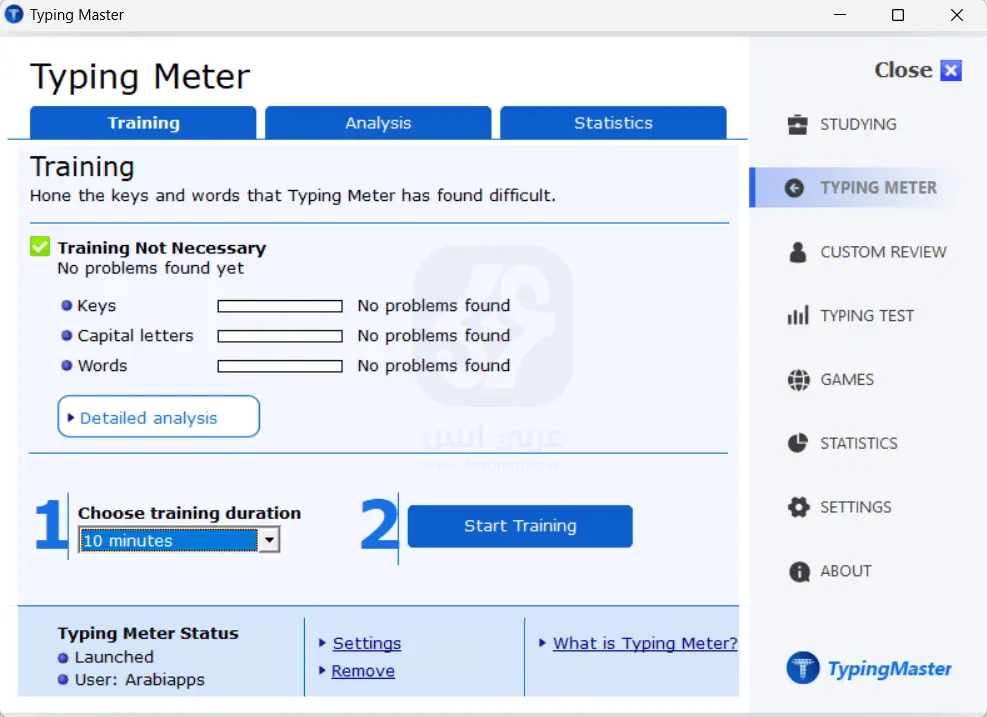Select the Typing Meter arrow icon
This screenshot has height=717, width=987.
tap(795, 188)
